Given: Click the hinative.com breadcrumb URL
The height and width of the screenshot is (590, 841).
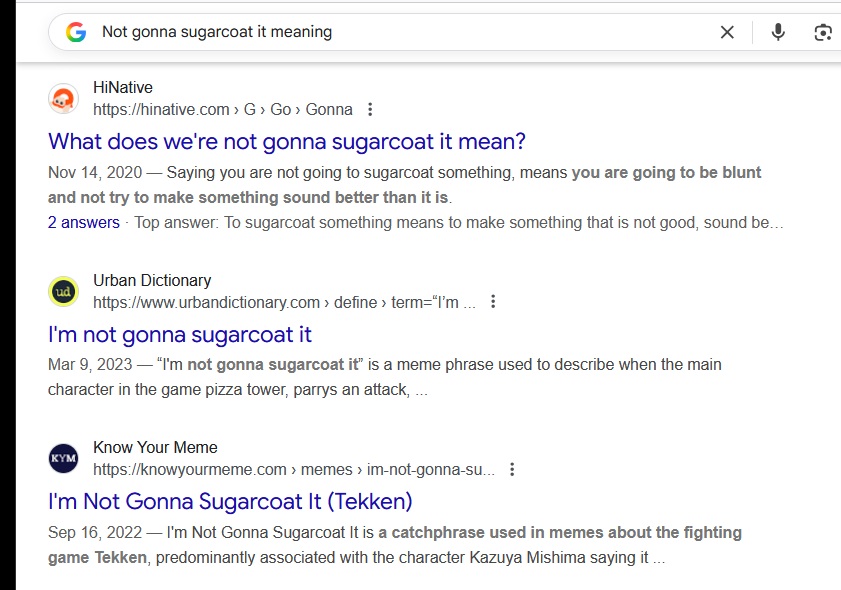Looking at the screenshot, I should click(222, 110).
